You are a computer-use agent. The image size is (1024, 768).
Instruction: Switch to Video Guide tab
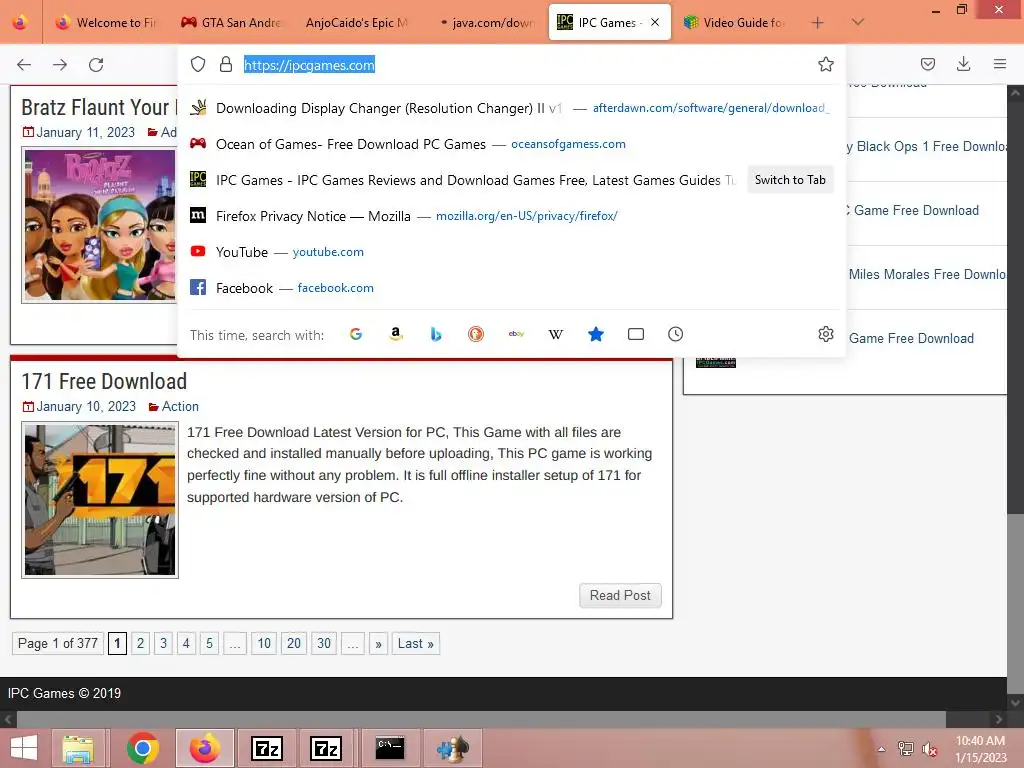[734, 22]
